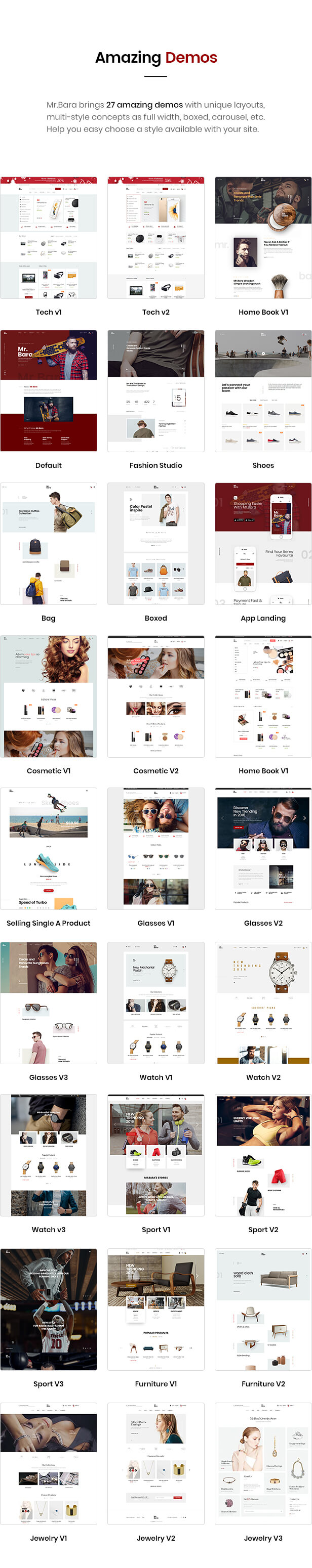Image resolution: width=312 pixels, height=1568 pixels.
Task: Click the Cosmetic V2 title link
Action: 156,771
